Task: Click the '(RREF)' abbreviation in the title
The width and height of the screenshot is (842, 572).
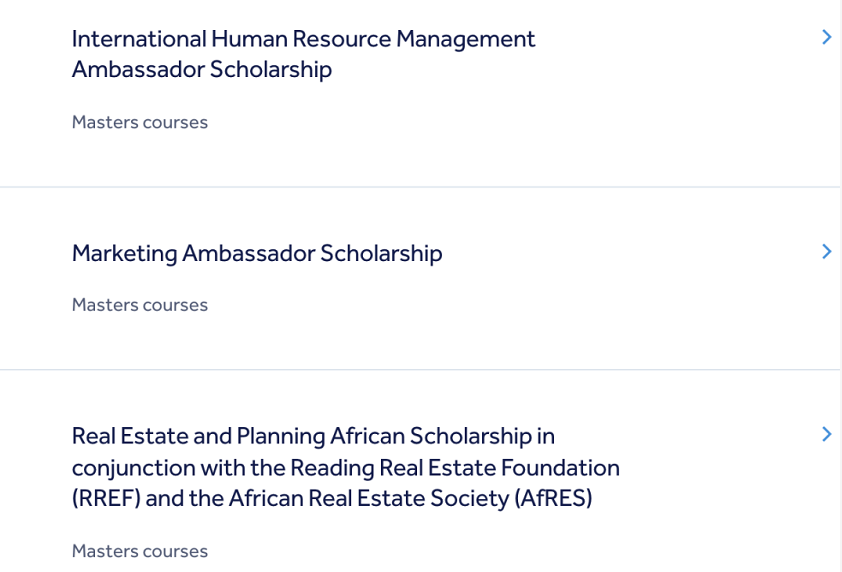Action: 106,498
